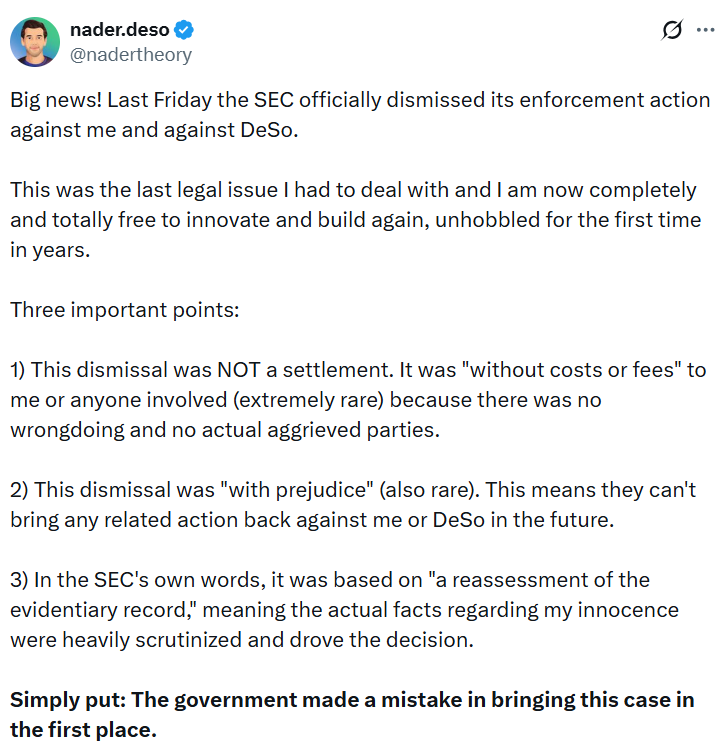Click the @nadertheory handle
Viewport: 726px width, 751px height.
[x=131, y=54]
